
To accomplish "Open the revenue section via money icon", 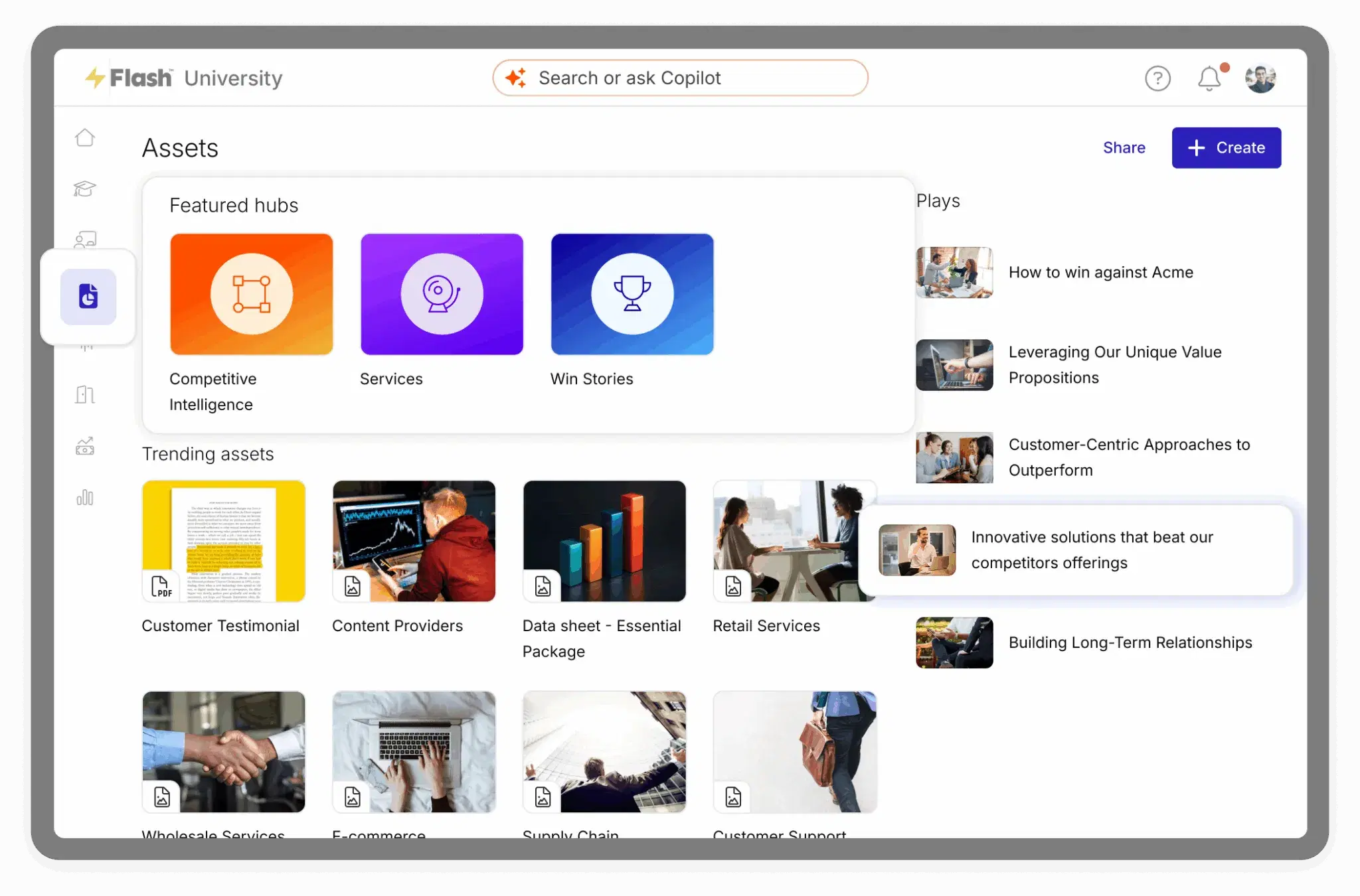I will tap(85, 447).
